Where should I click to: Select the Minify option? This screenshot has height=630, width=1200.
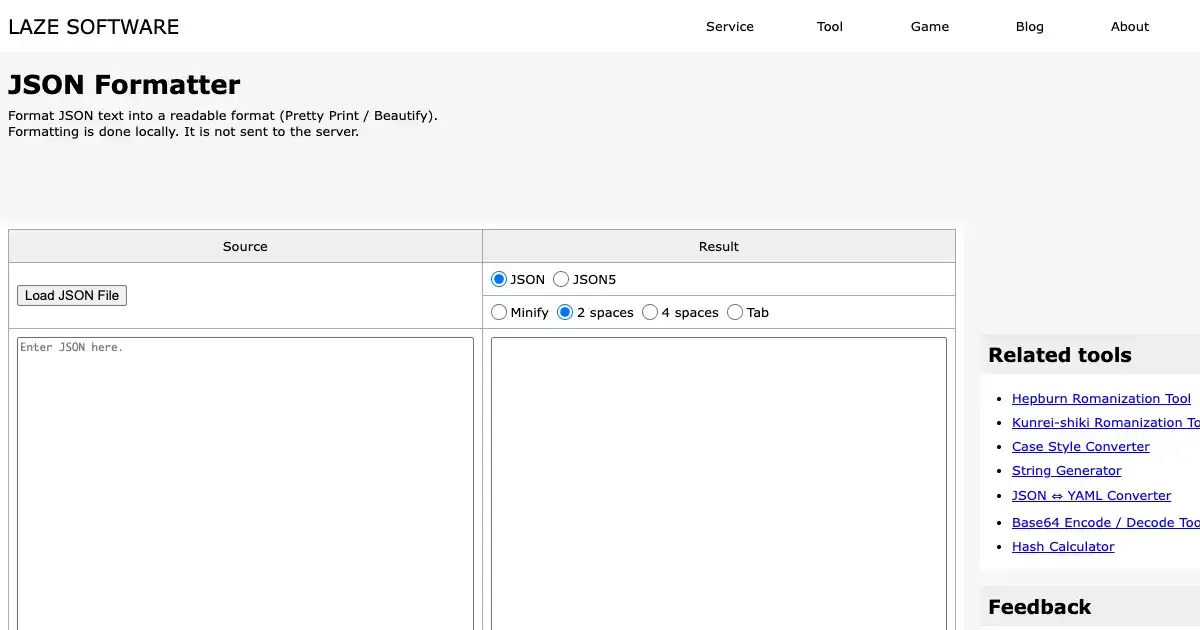click(x=500, y=313)
